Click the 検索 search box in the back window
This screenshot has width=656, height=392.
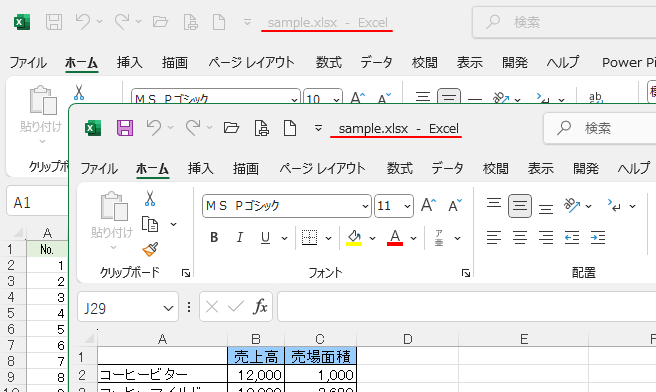tap(564, 22)
